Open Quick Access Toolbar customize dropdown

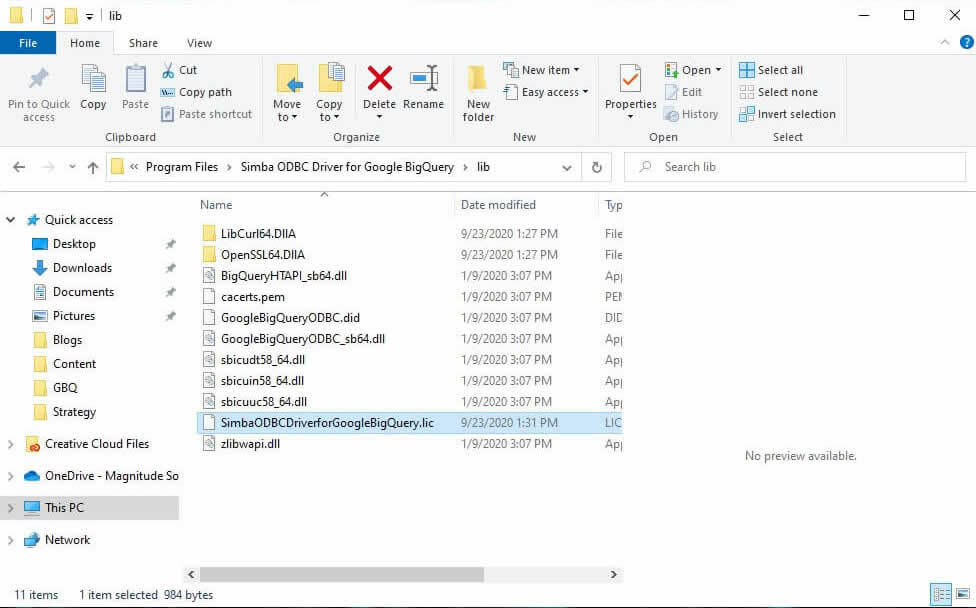coord(90,16)
